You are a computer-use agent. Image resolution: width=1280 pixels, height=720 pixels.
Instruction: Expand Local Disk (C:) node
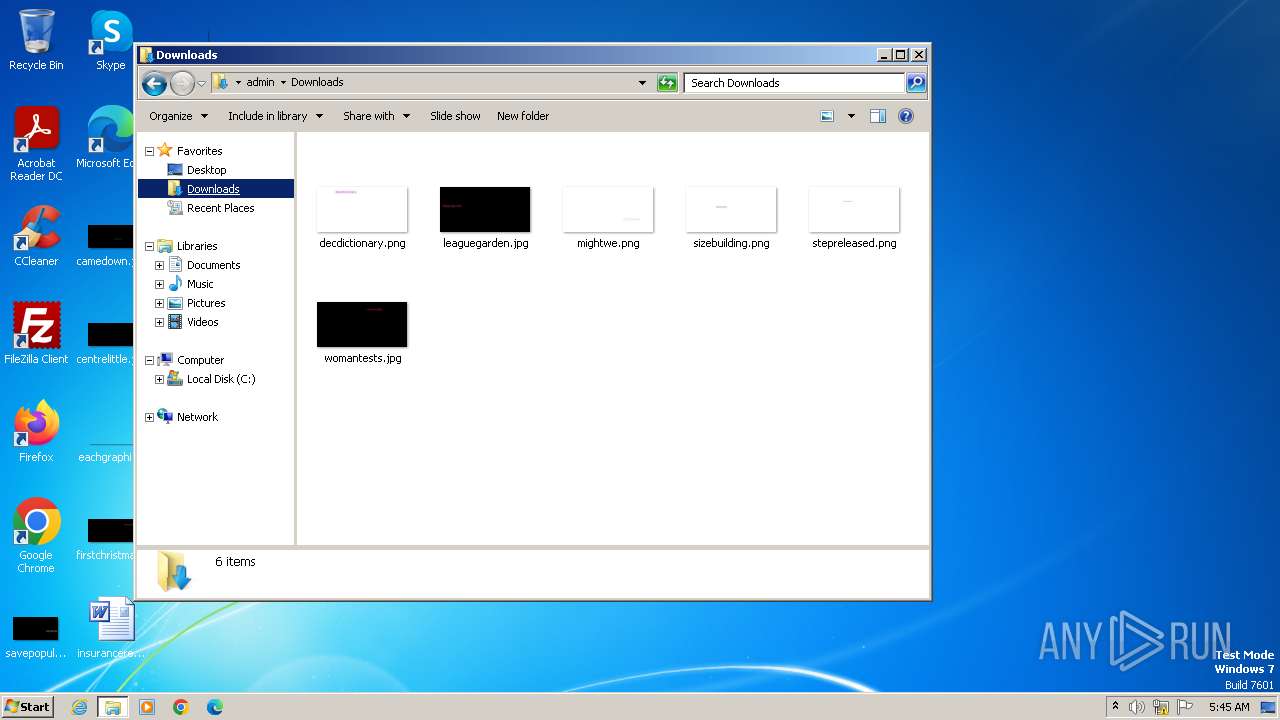coord(159,379)
